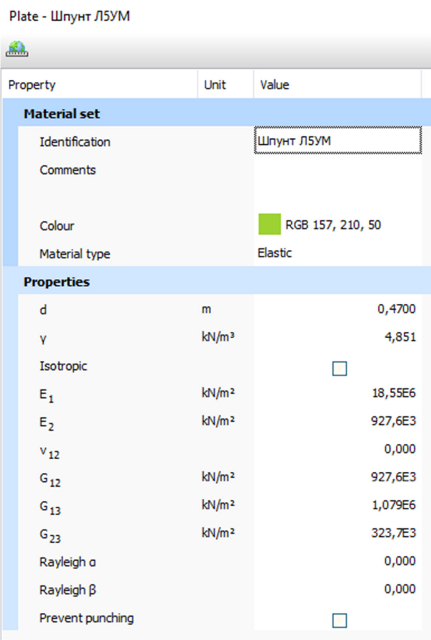Click the Comments value cell
The image size is (431, 640).
pyautogui.click(x=338, y=182)
